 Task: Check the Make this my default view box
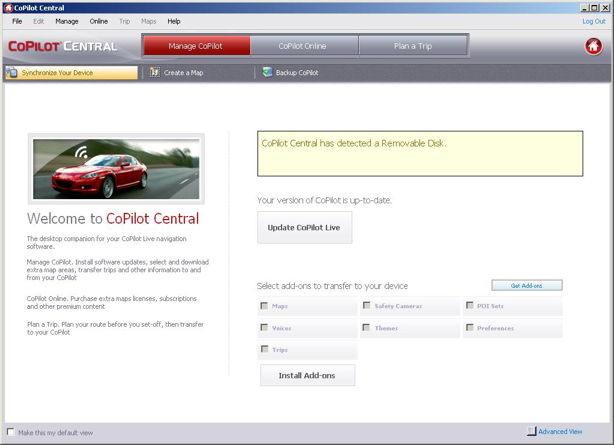pos(11,432)
